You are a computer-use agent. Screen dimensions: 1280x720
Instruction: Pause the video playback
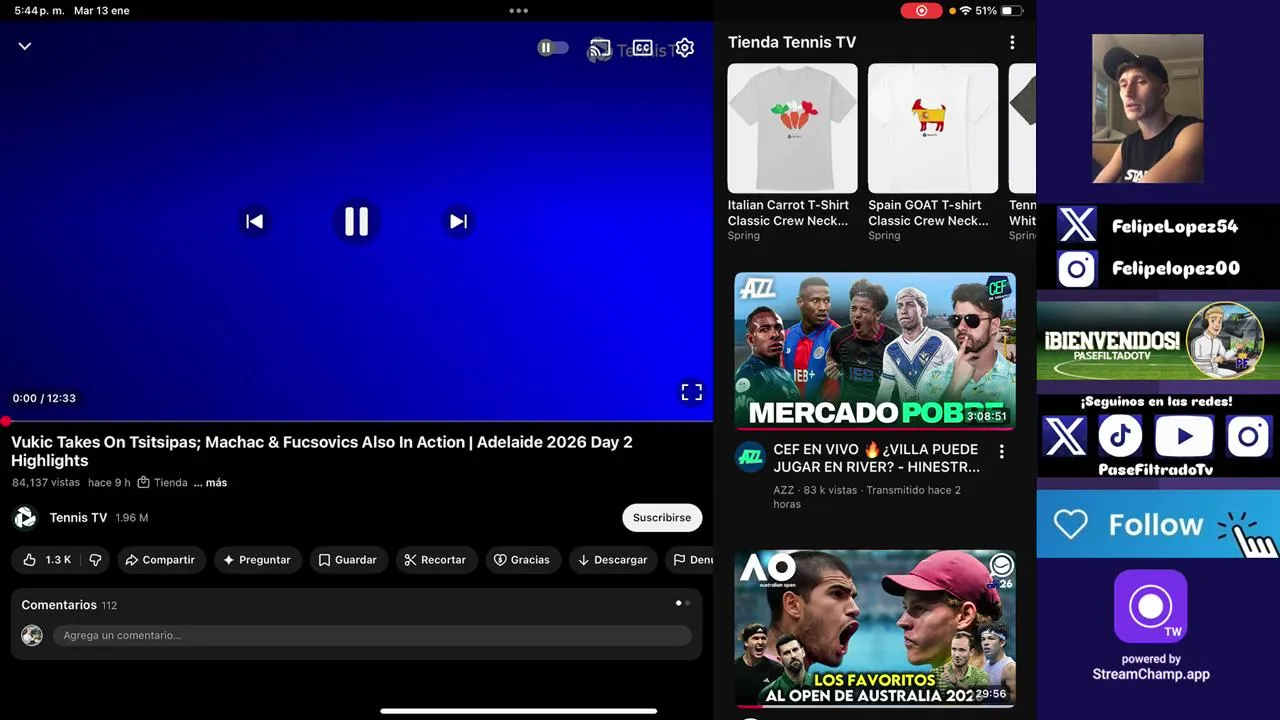coord(357,222)
